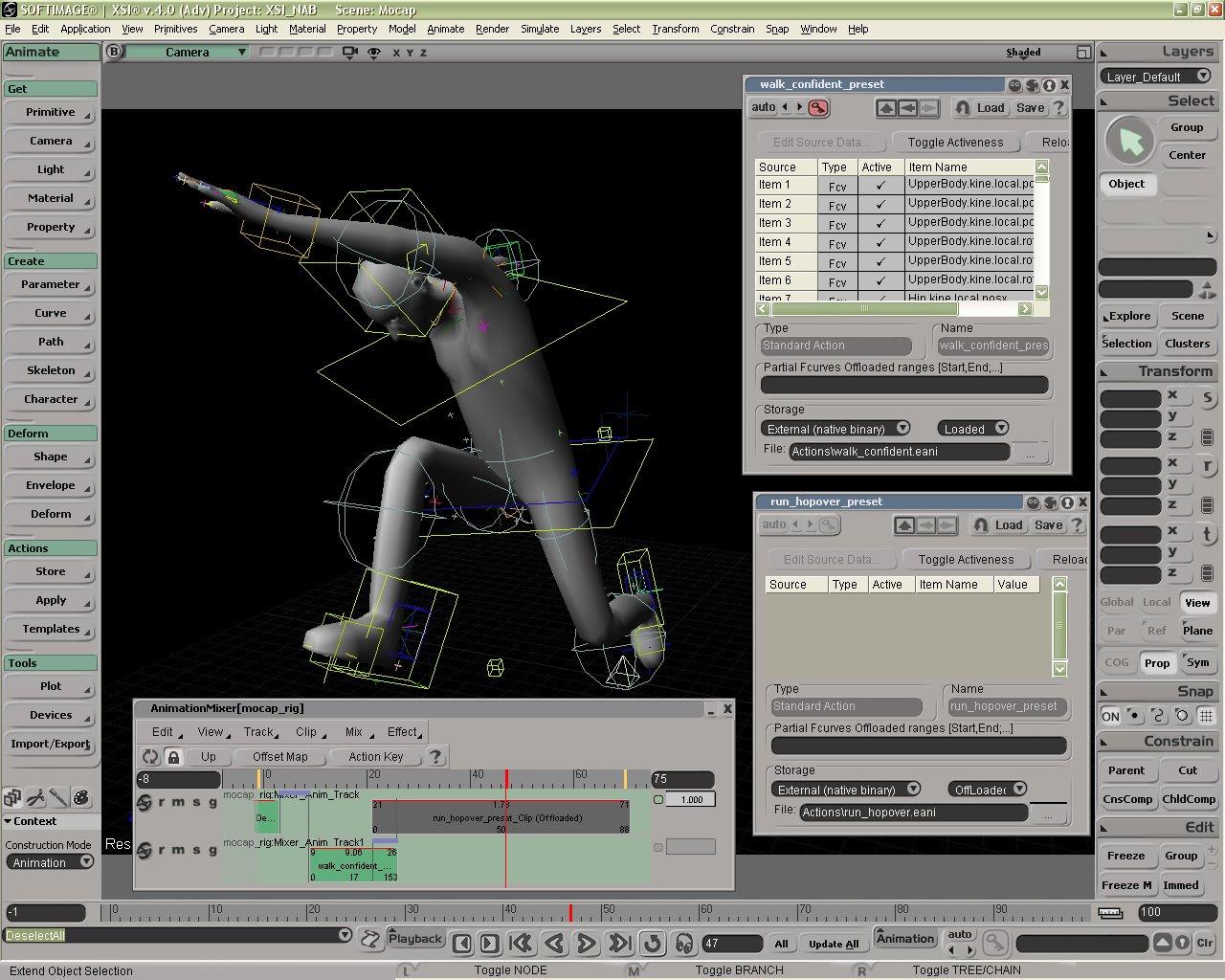
Task: Open the Primitives menu
Action: coord(175,29)
